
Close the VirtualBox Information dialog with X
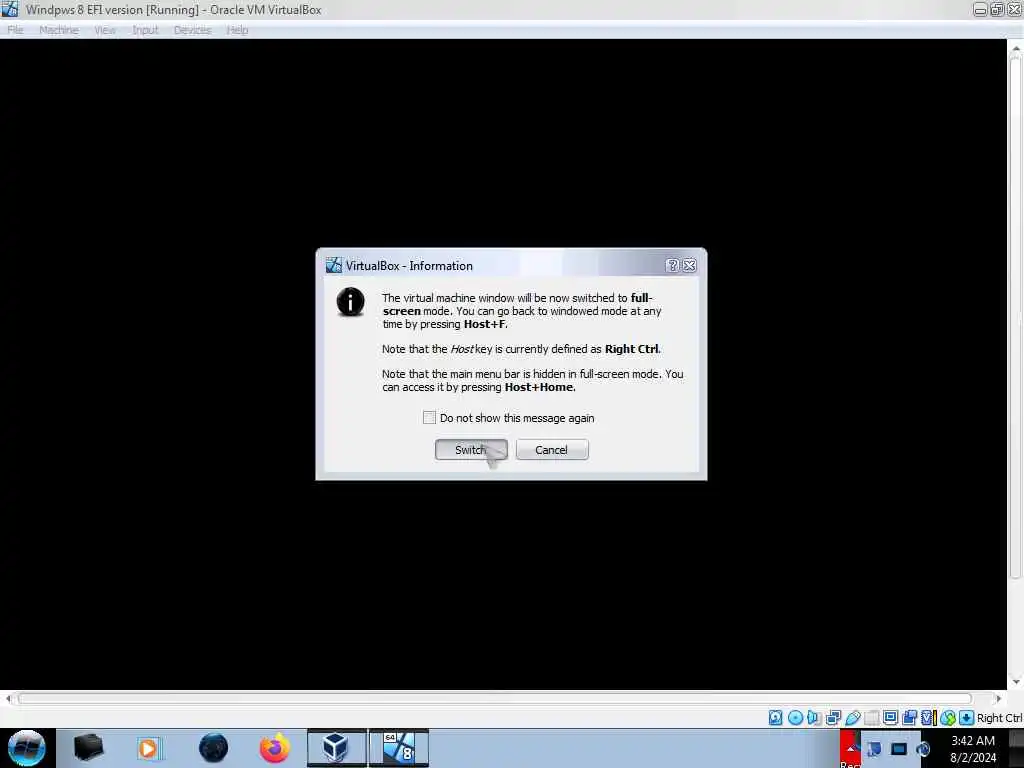click(x=689, y=265)
